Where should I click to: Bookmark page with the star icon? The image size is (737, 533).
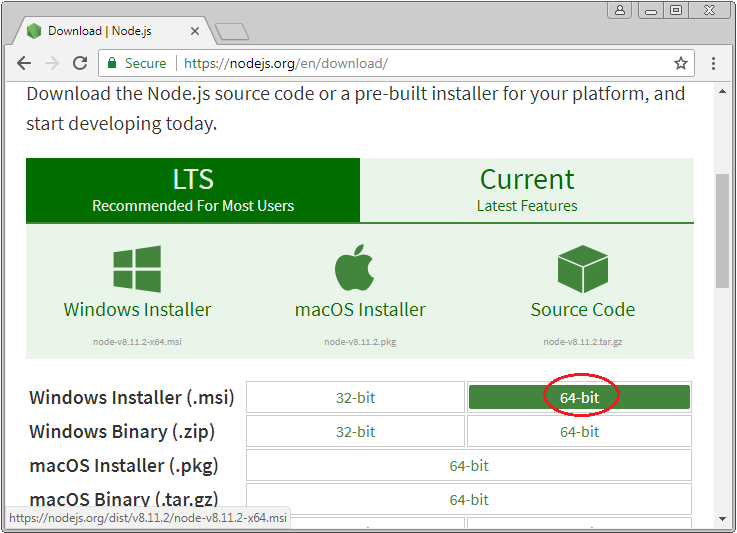click(681, 63)
